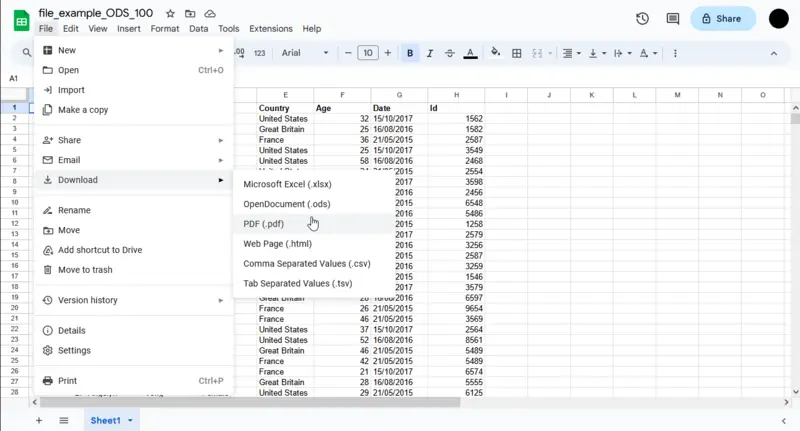Download as Comma Separated Values (.csv)
800x431 pixels.
point(313,263)
